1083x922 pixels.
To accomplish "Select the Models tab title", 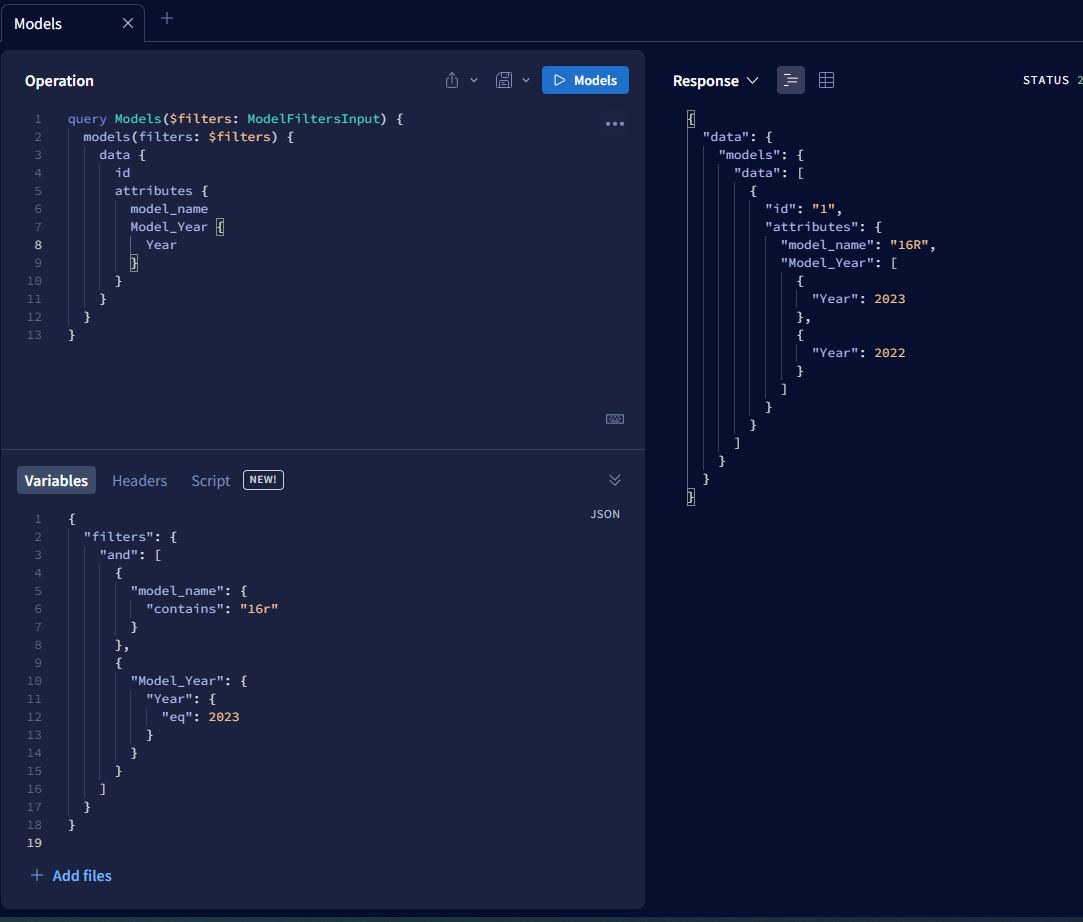I will coord(40,23).
